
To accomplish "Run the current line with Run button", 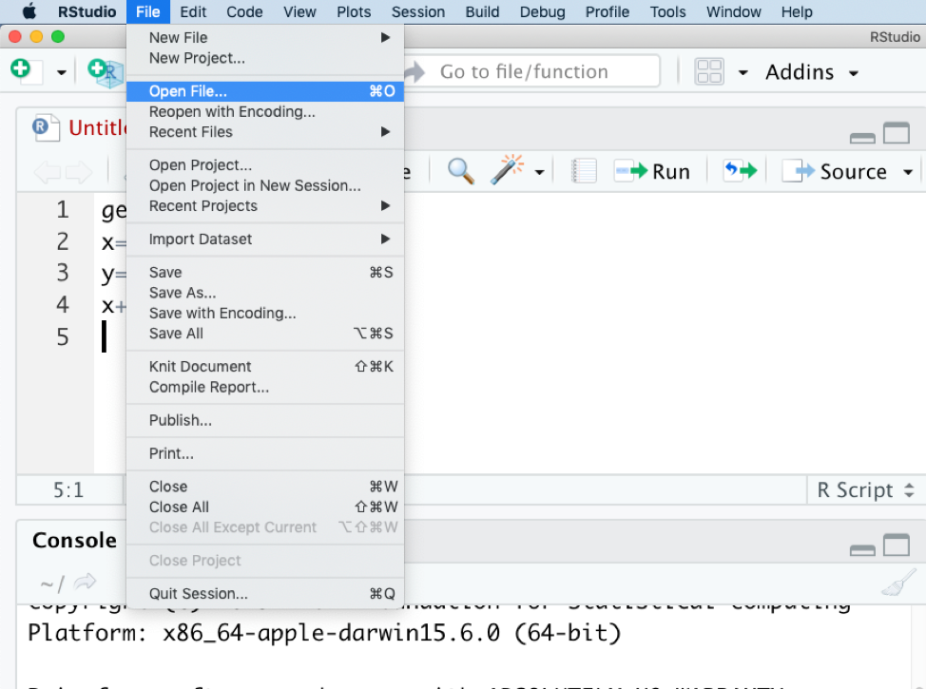I will pos(652,171).
